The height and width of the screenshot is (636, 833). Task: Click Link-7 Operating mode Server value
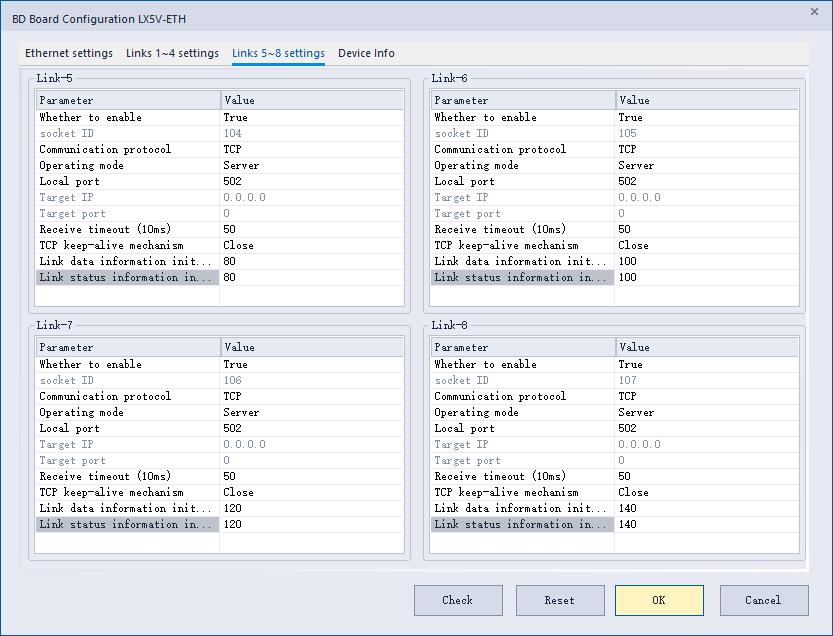point(310,412)
